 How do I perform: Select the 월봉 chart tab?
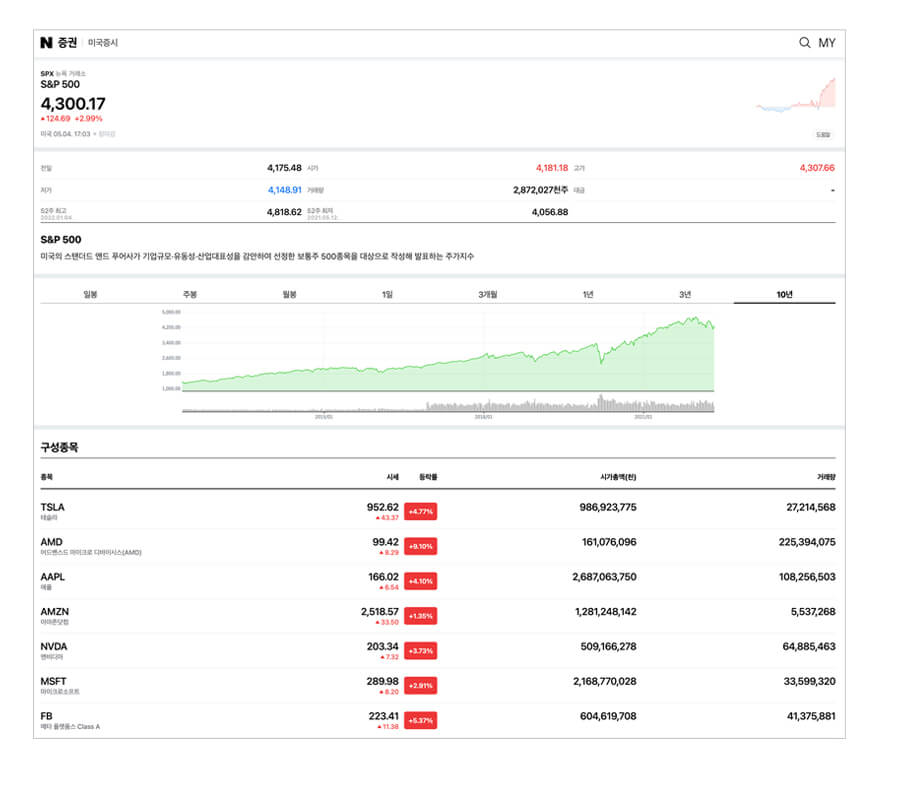tap(289, 294)
